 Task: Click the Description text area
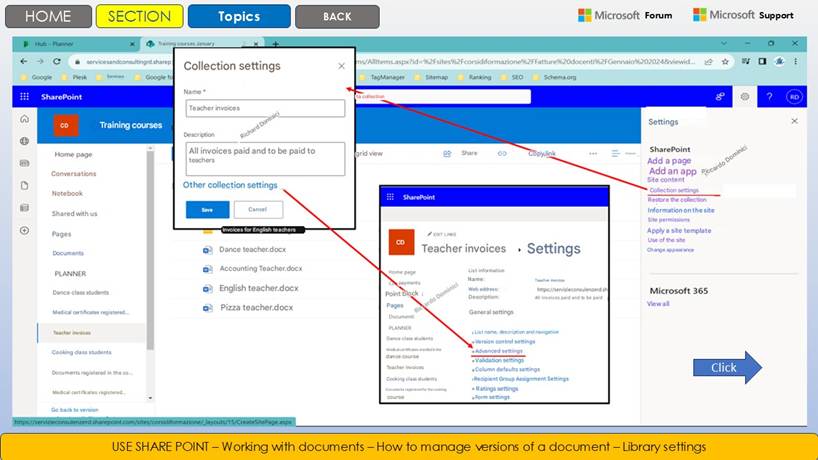tap(265, 159)
